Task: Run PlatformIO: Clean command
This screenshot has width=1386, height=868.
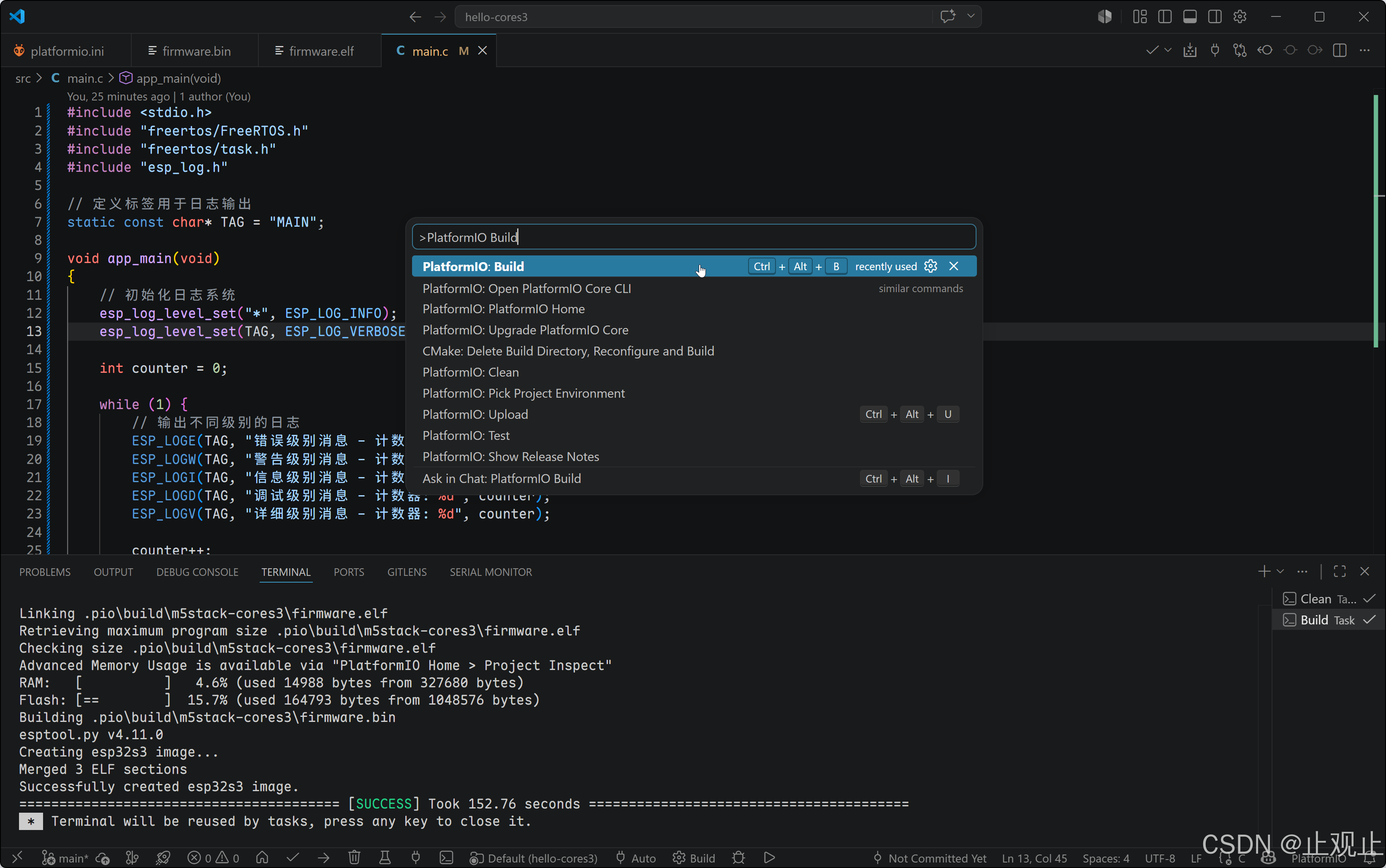Action: [x=694, y=372]
